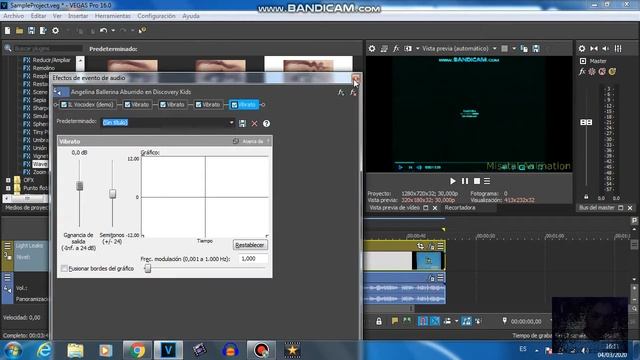This screenshot has width=640, height=360.
Task: Open VEGAS Pro in the taskbar
Action: (168, 350)
